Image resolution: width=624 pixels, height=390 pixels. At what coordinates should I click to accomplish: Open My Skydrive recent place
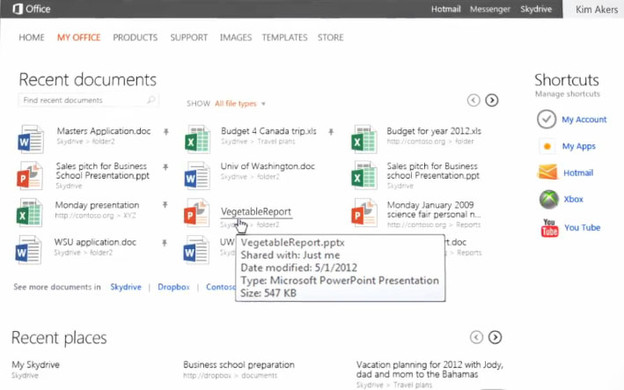click(35, 365)
